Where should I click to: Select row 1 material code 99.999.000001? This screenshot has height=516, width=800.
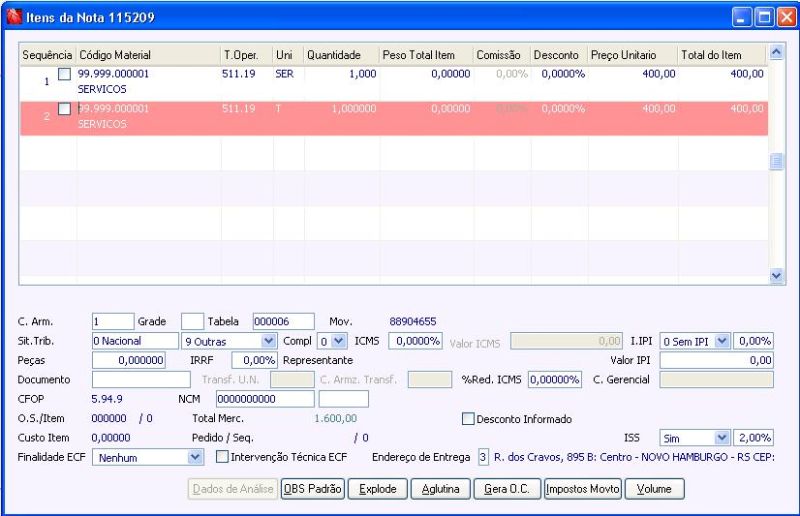[113, 74]
